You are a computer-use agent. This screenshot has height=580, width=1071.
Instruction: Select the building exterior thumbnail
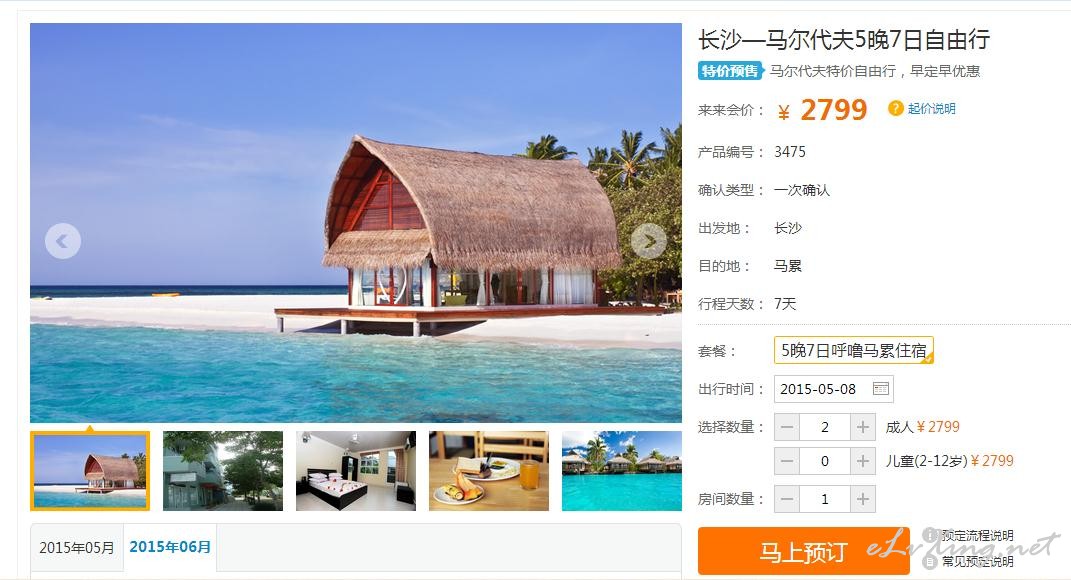tap(223, 471)
